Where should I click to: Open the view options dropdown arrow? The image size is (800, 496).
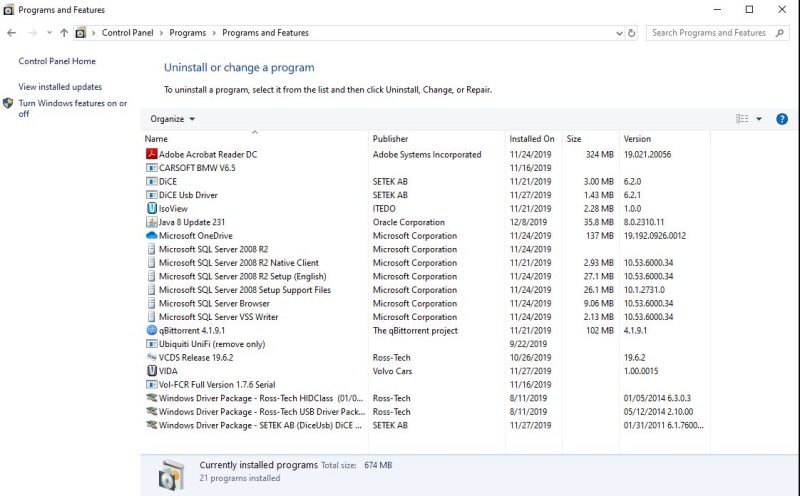(759, 119)
